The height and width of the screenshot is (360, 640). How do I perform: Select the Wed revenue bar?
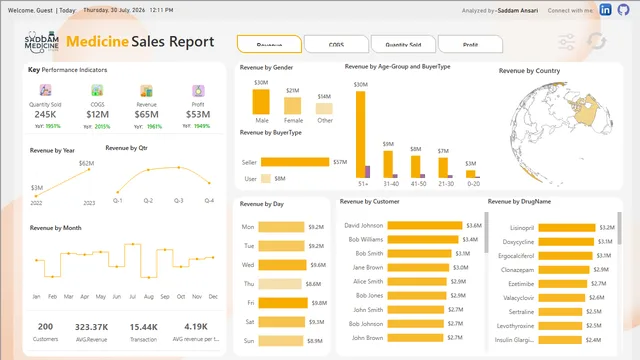[282, 265]
